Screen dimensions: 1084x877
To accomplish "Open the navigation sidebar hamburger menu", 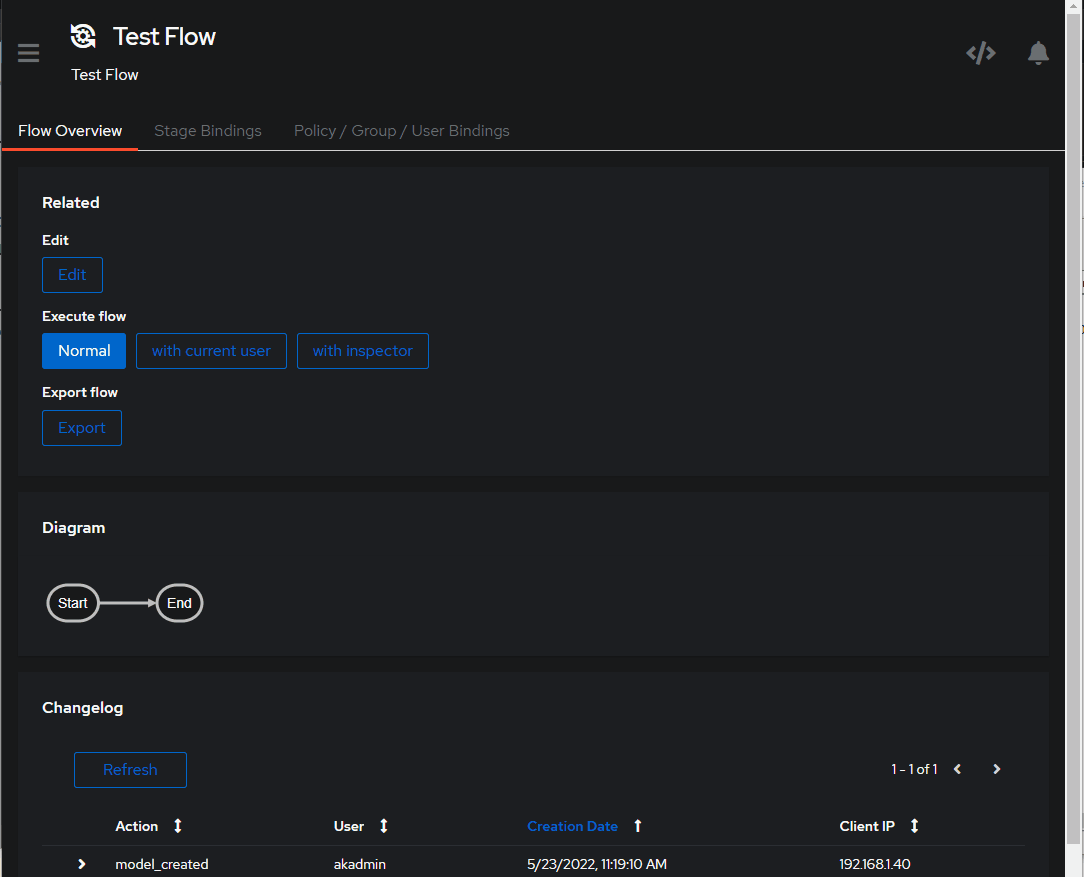I will tap(28, 52).
